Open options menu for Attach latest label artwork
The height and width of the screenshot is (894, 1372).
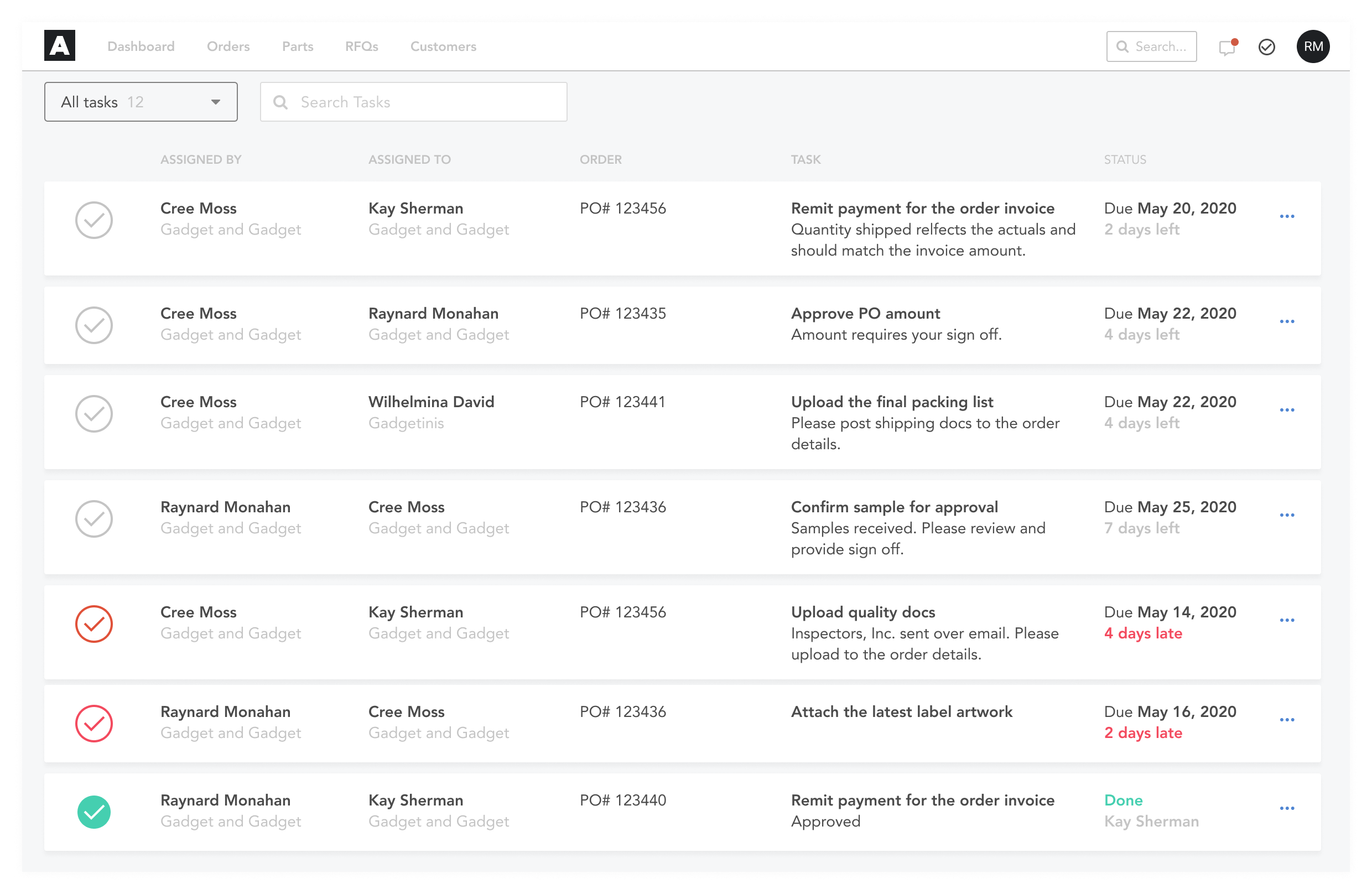pyautogui.click(x=1287, y=720)
